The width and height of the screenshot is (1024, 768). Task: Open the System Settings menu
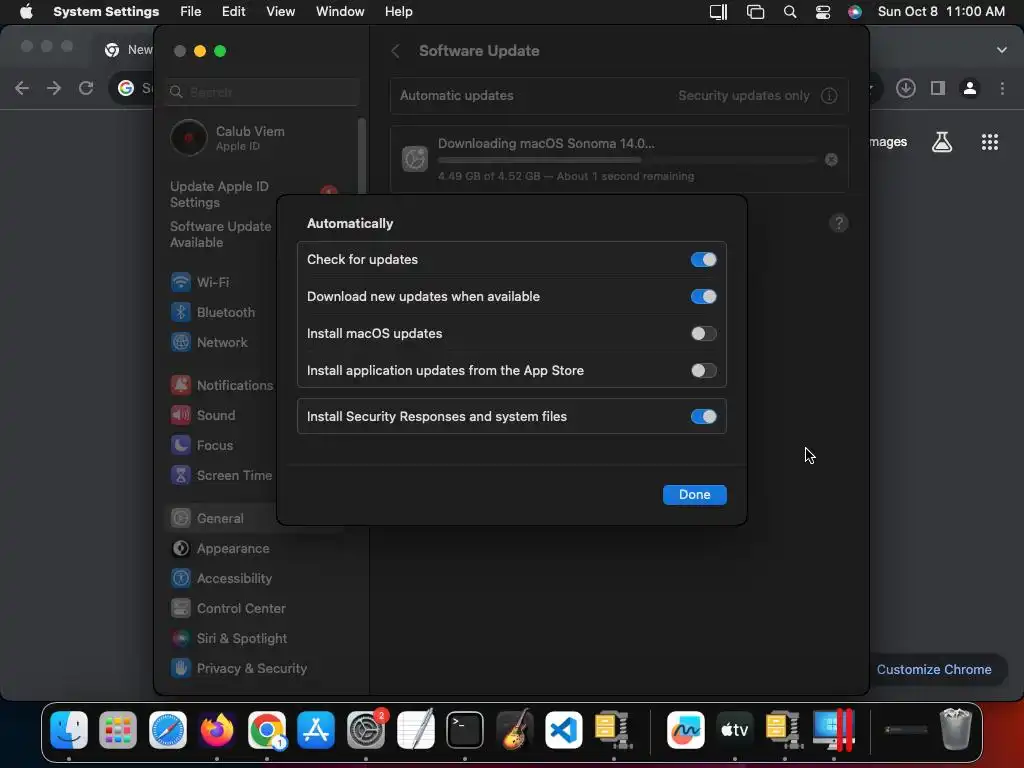(106, 12)
